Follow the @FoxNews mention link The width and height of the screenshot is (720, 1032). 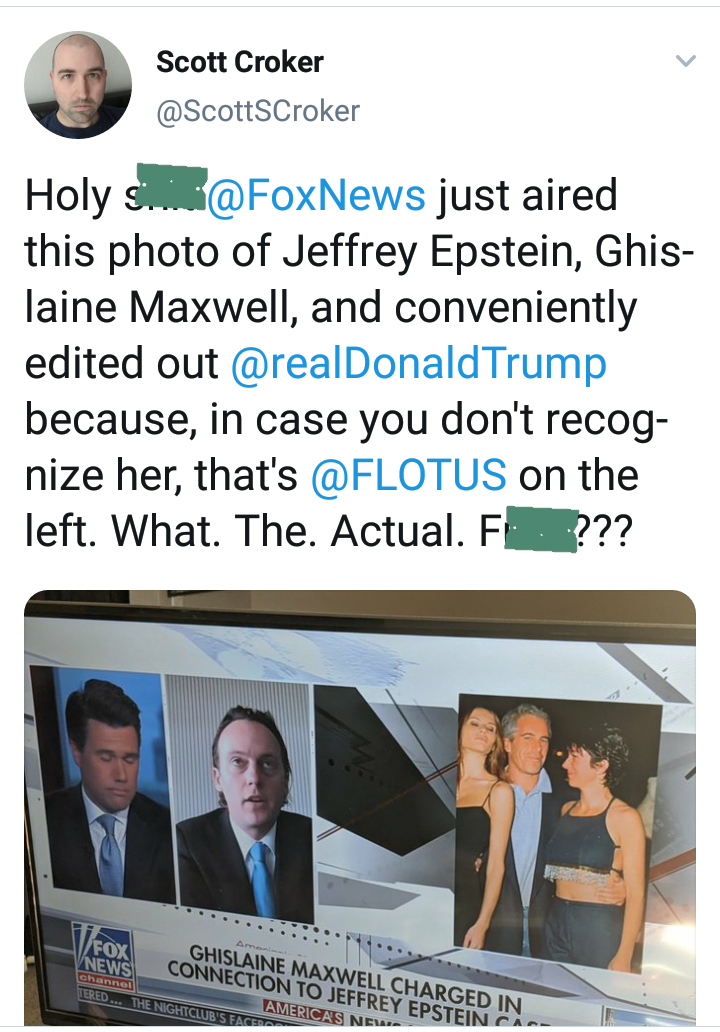click(316, 195)
